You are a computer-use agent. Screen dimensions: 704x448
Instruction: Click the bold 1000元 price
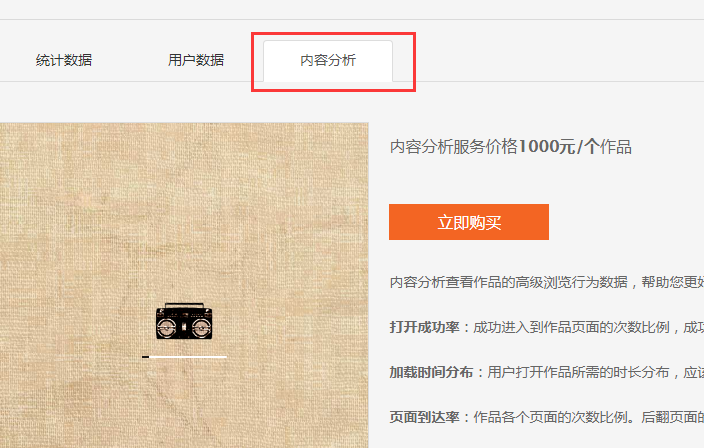coord(546,147)
